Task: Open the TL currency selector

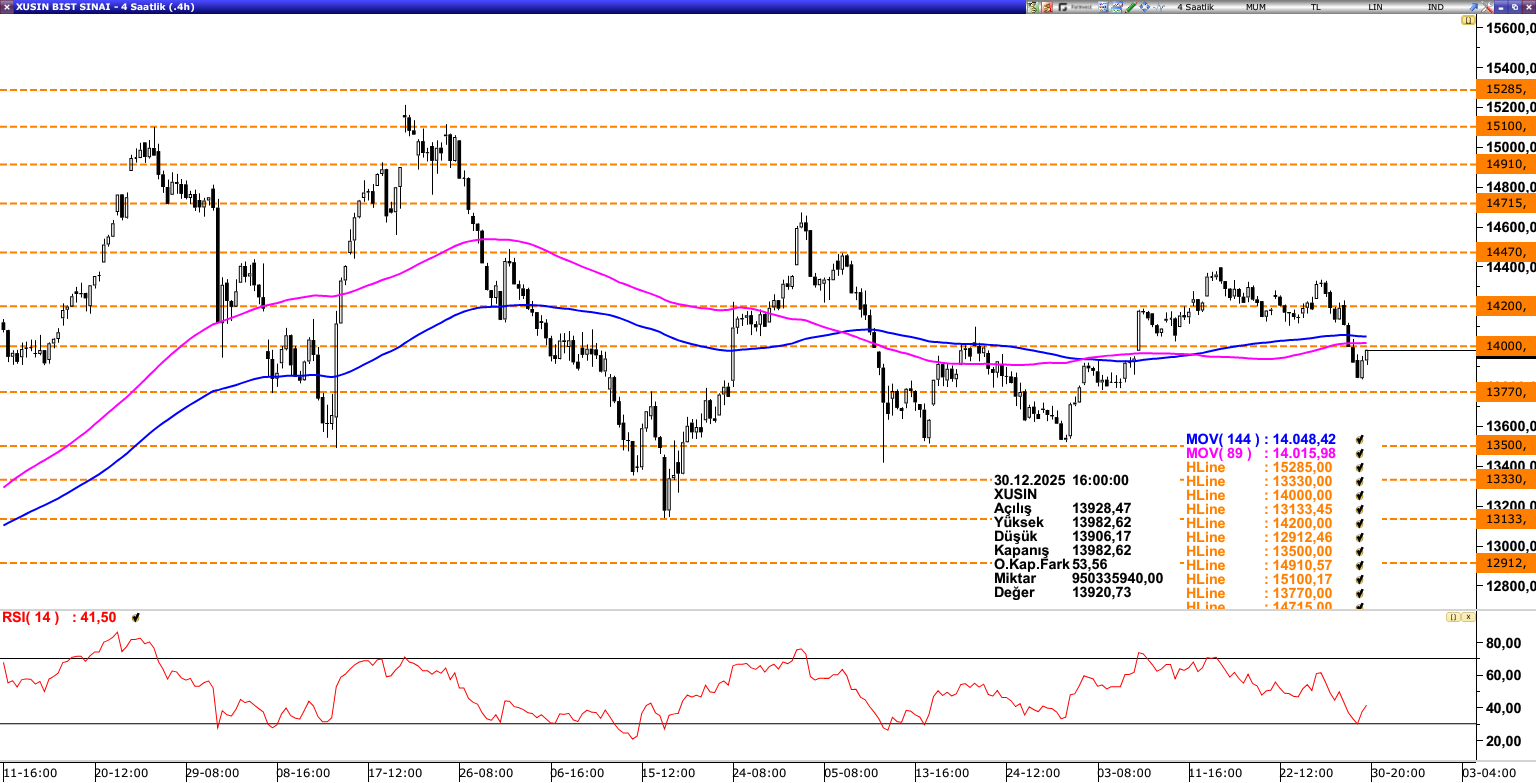Action: tap(1316, 7)
